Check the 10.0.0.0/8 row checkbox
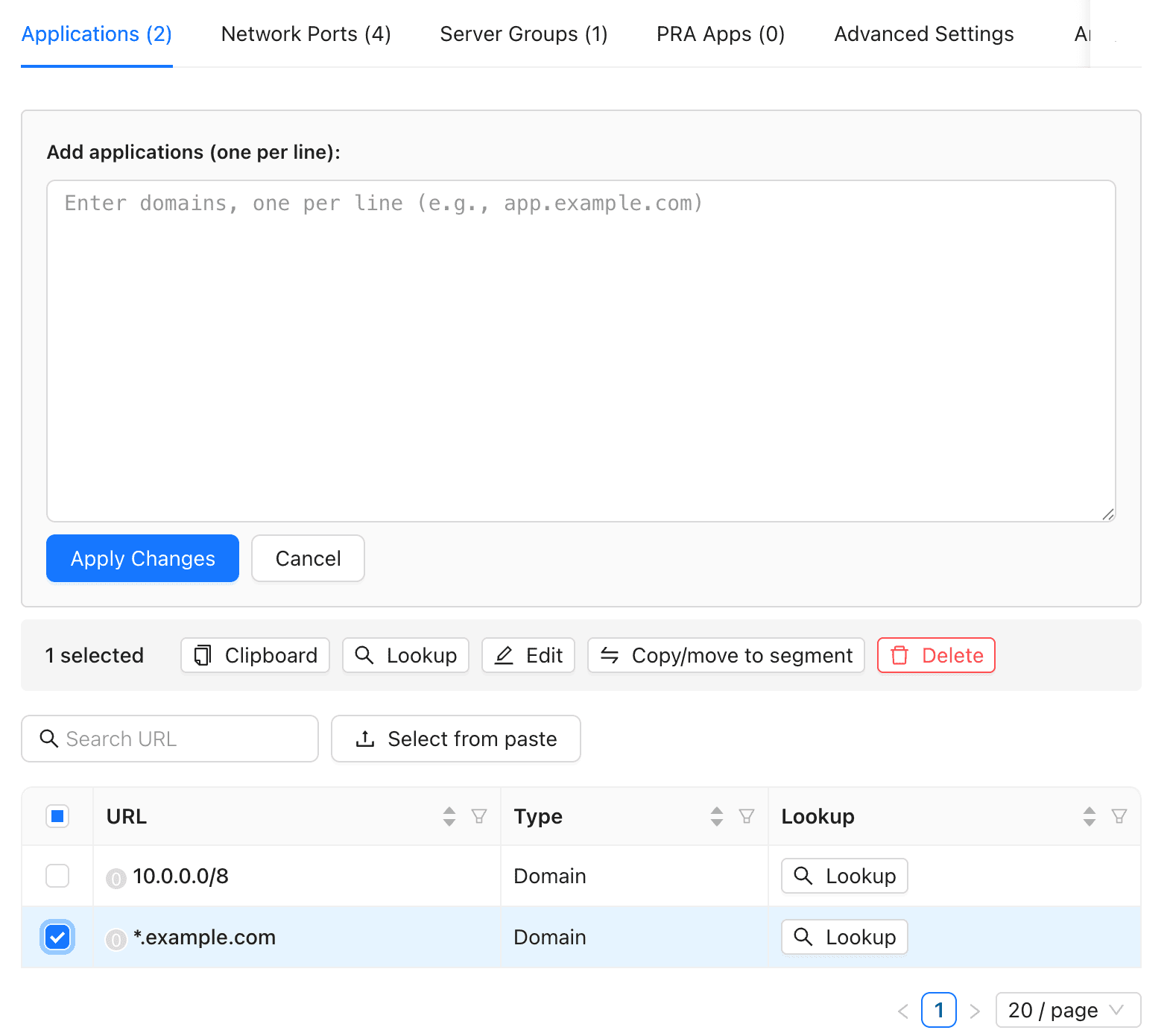 pyautogui.click(x=57, y=876)
